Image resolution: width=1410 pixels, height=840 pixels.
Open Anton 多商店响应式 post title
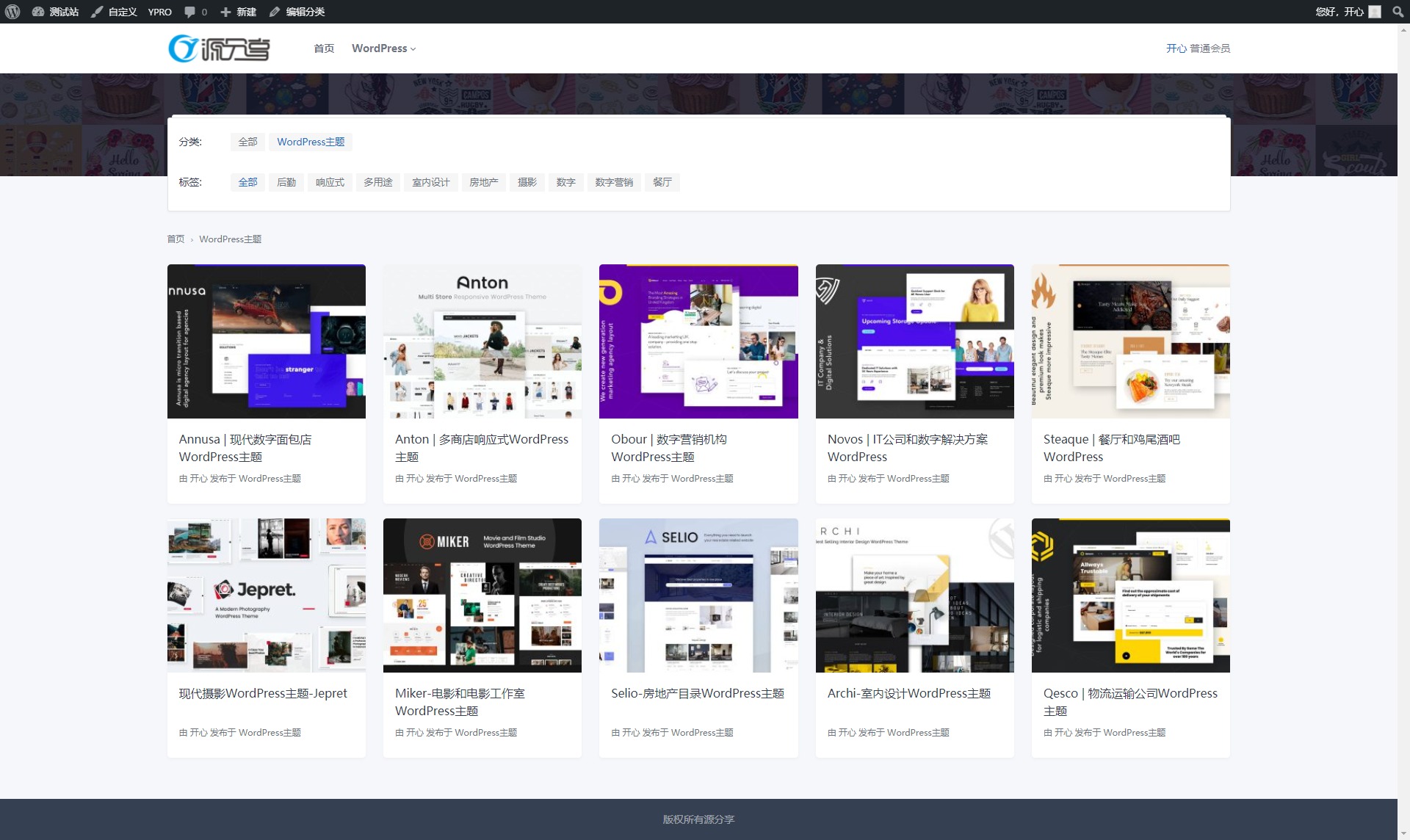(482, 448)
